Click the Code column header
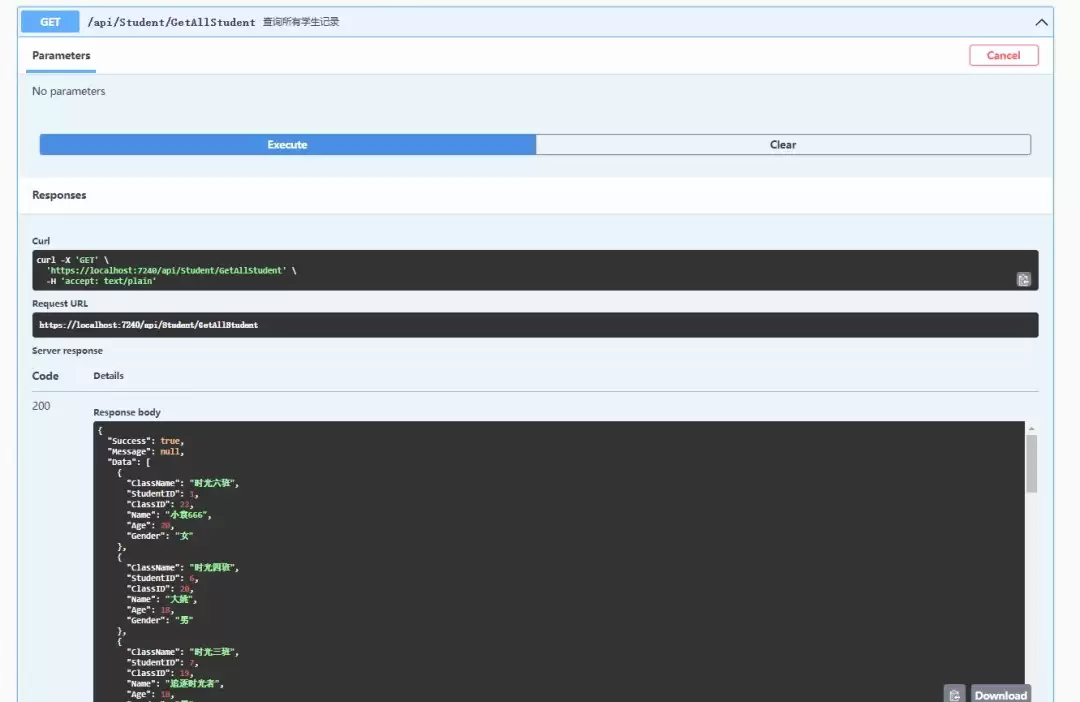Viewport: 1080px width, 702px height. tap(45, 376)
